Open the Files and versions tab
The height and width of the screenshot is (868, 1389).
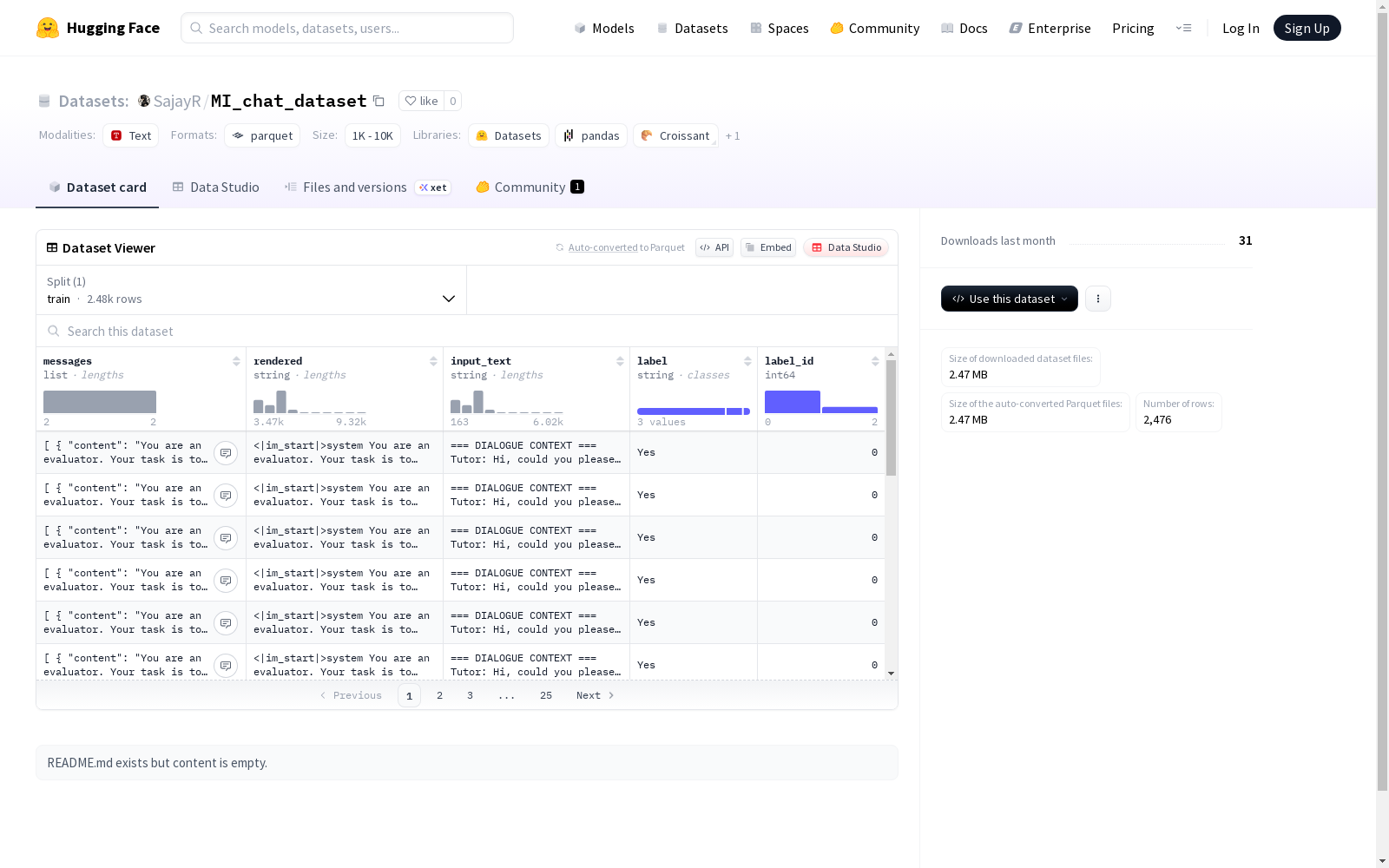coord(367,187)
